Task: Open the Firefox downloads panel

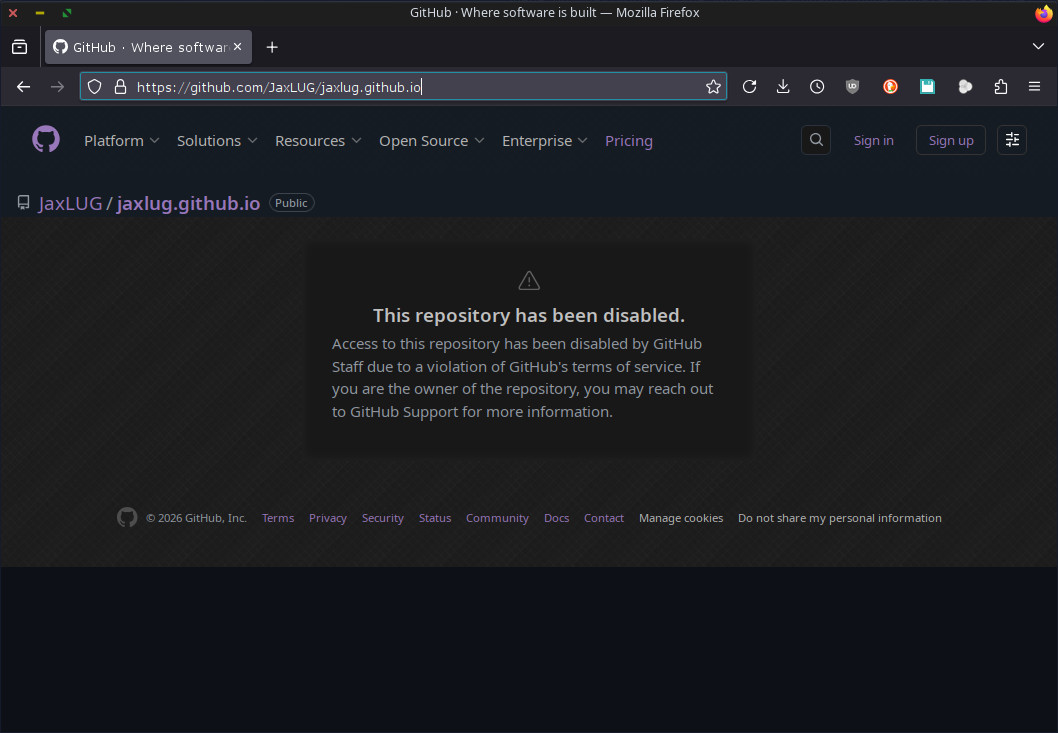Action: pos(783,86)
